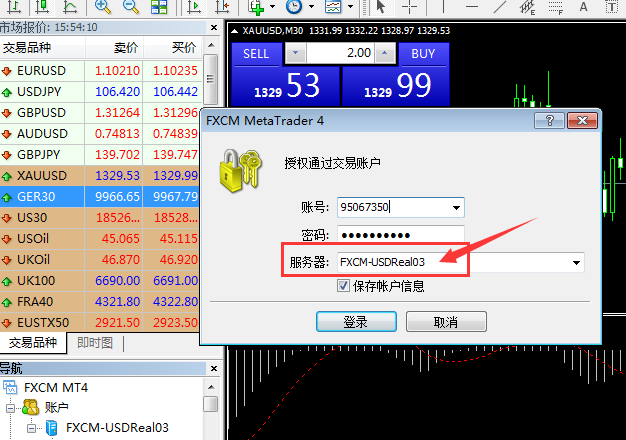Image resolution: width=626 pixels, height=440 pixels.
Task: Click the navigator scrollbar up arrow
Action: click(211, 386)
